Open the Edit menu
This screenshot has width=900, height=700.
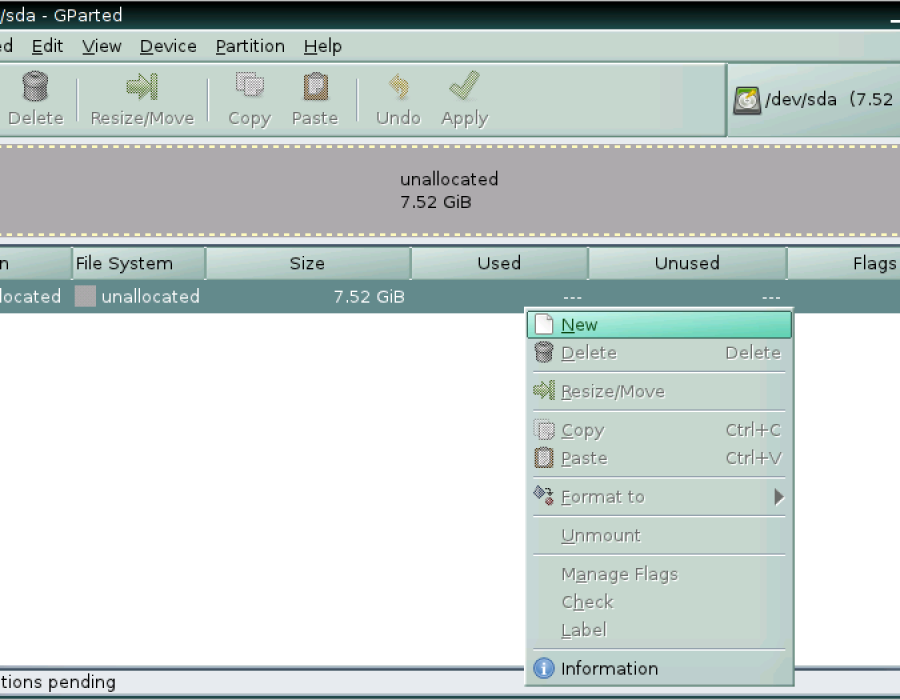pos(47,46)
